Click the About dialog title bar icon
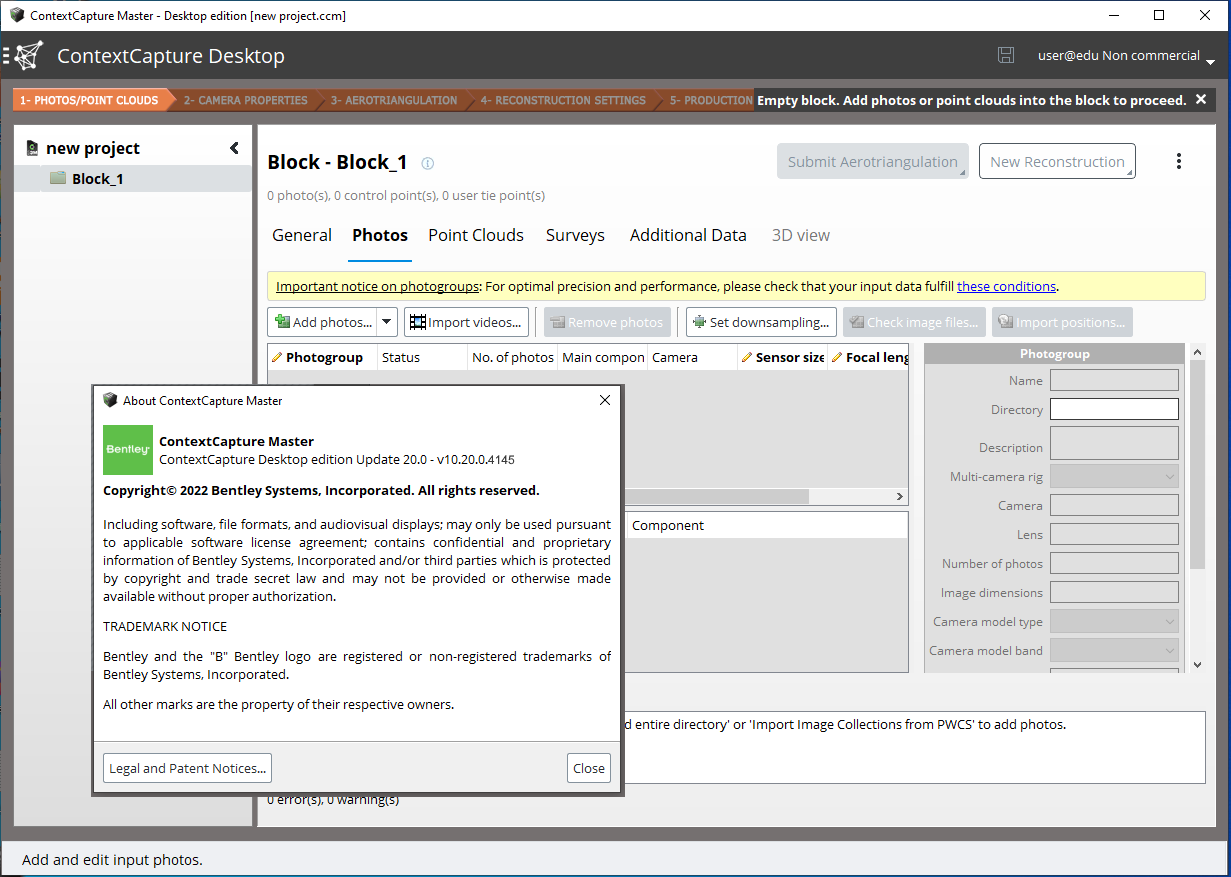1231x877 pixels. point(110,400)
